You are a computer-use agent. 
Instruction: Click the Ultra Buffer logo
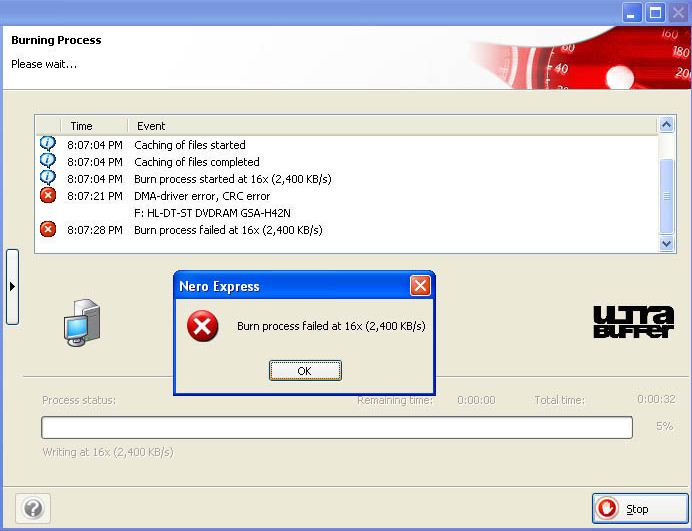pos(633,322)
